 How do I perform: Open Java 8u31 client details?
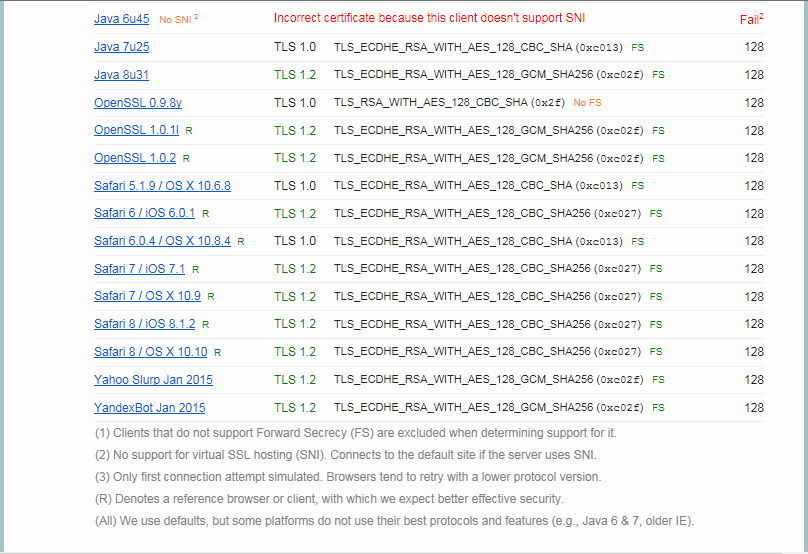tap(121, 75)
